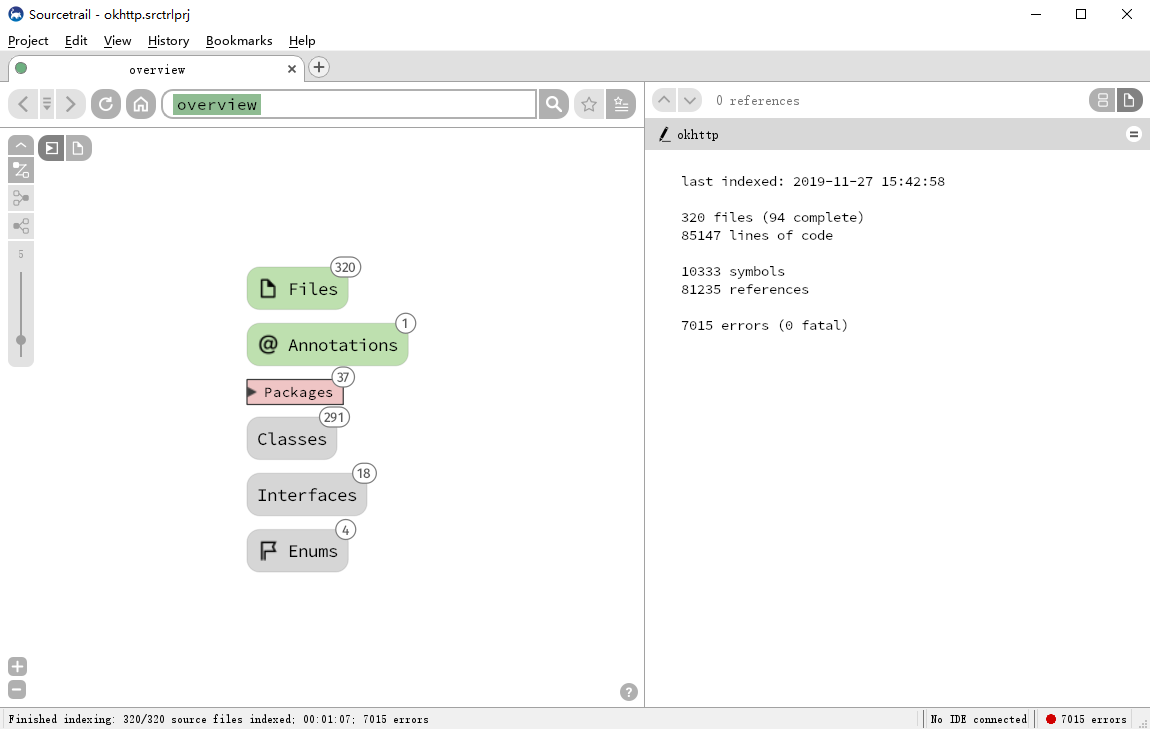Viewport: 1150px width, 729px height.
Task: Bookmark the active symbol with the star
Action: tap(589, 104)
